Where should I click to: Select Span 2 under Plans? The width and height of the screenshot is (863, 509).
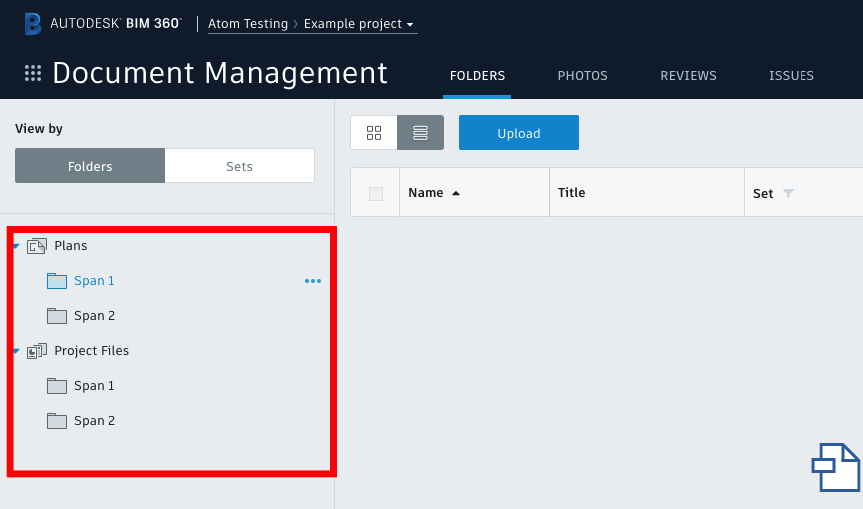(95, 316)
